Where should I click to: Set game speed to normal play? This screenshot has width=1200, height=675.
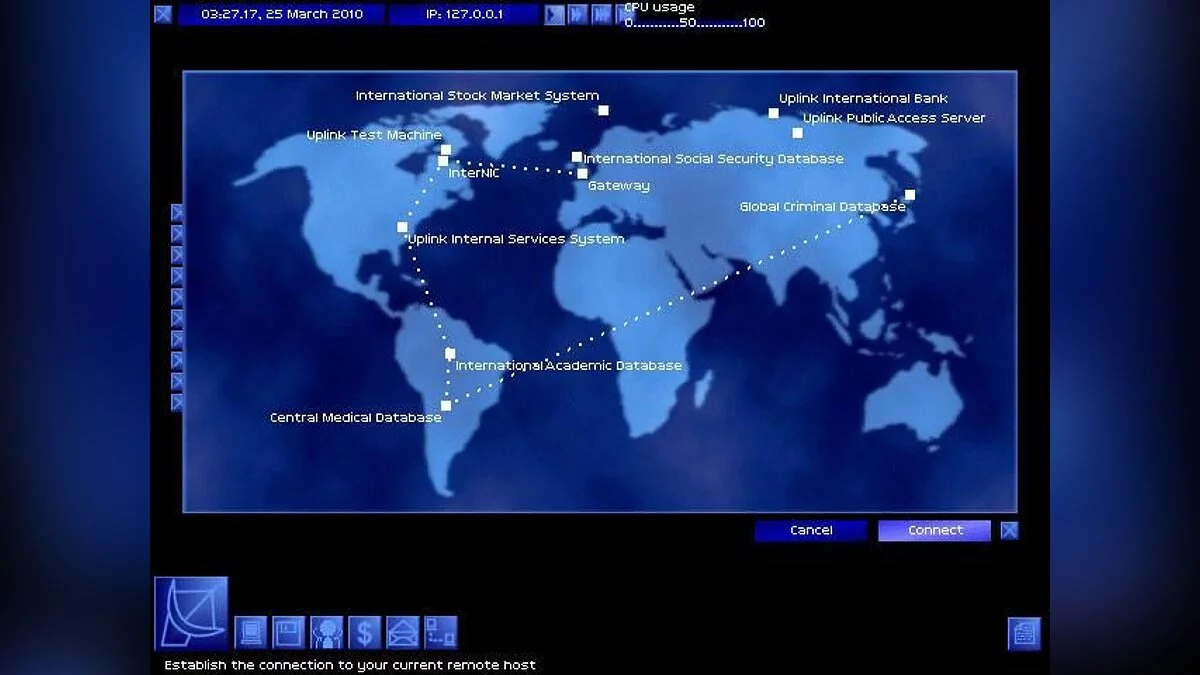(x=554, y=14)
